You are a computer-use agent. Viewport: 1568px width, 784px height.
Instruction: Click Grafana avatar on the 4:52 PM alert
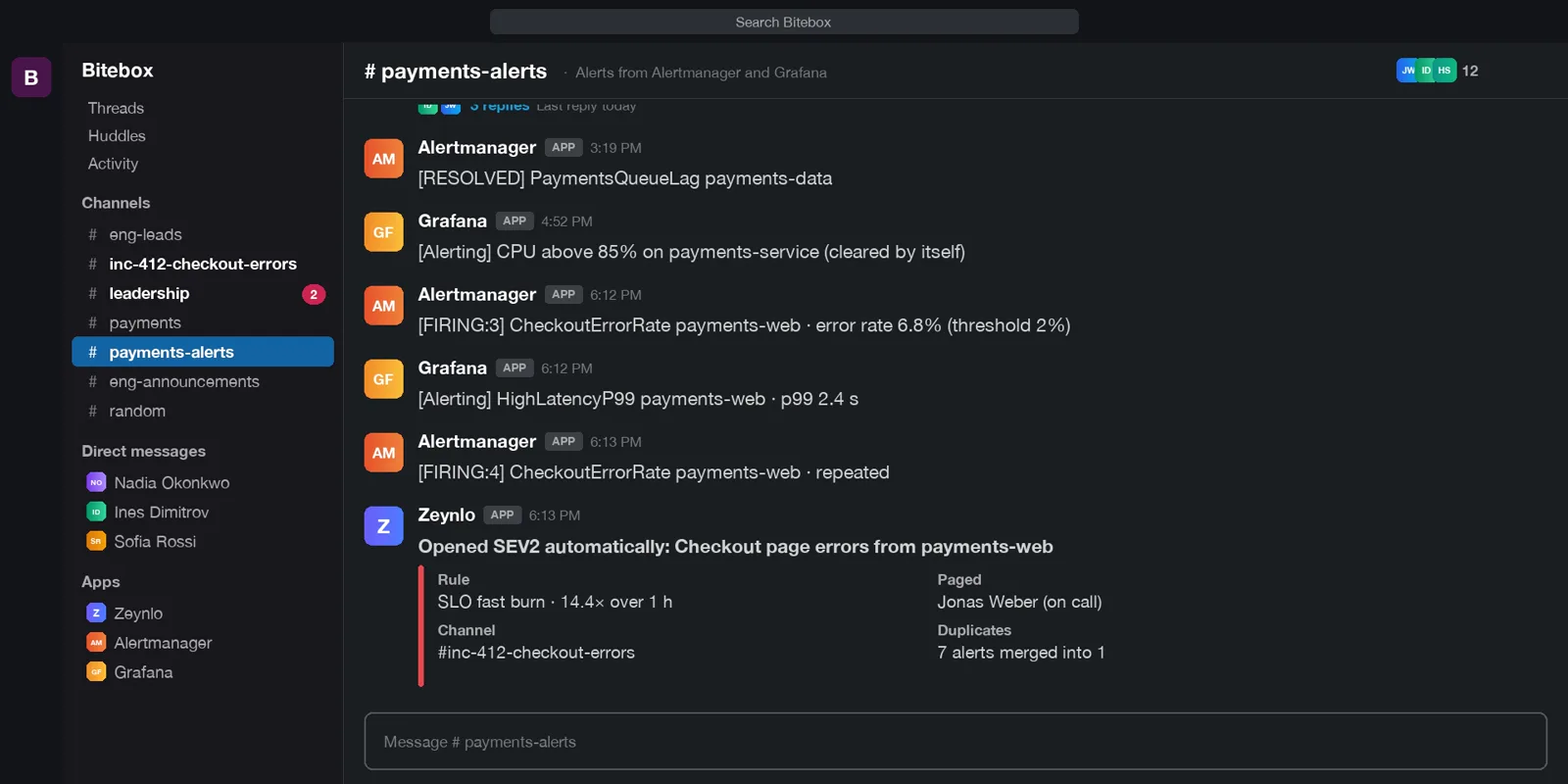click(383, 232)
